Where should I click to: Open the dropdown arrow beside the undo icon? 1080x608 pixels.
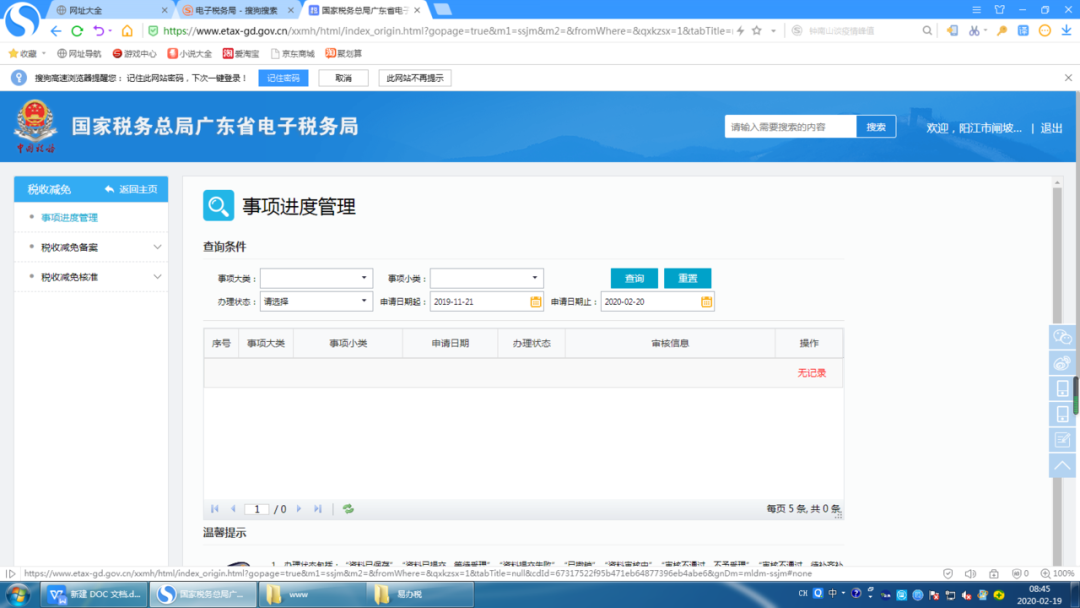point(110,31)
